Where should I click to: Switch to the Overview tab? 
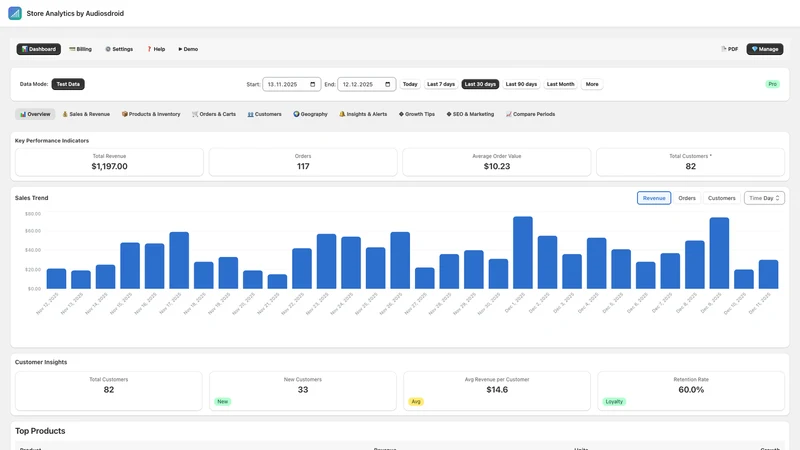(35, 114)
